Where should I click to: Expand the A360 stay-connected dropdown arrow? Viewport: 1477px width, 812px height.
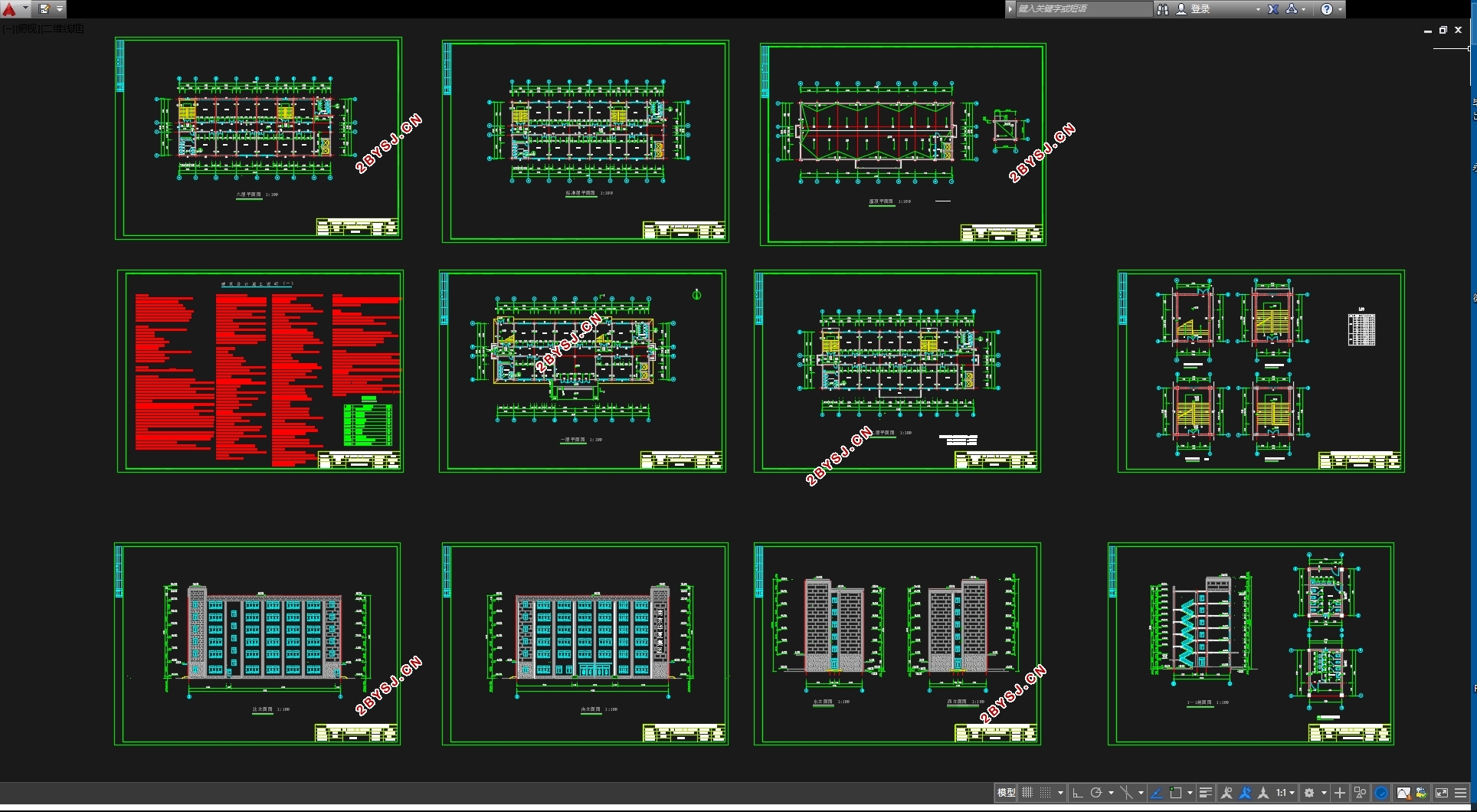1304,9
